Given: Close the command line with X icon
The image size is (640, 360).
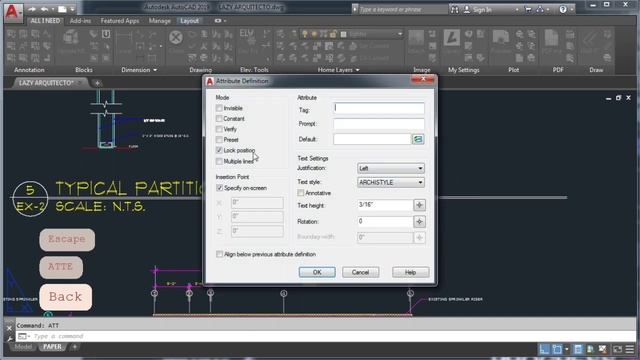Looking at the screenshot, I should click(x=9, y=328).
